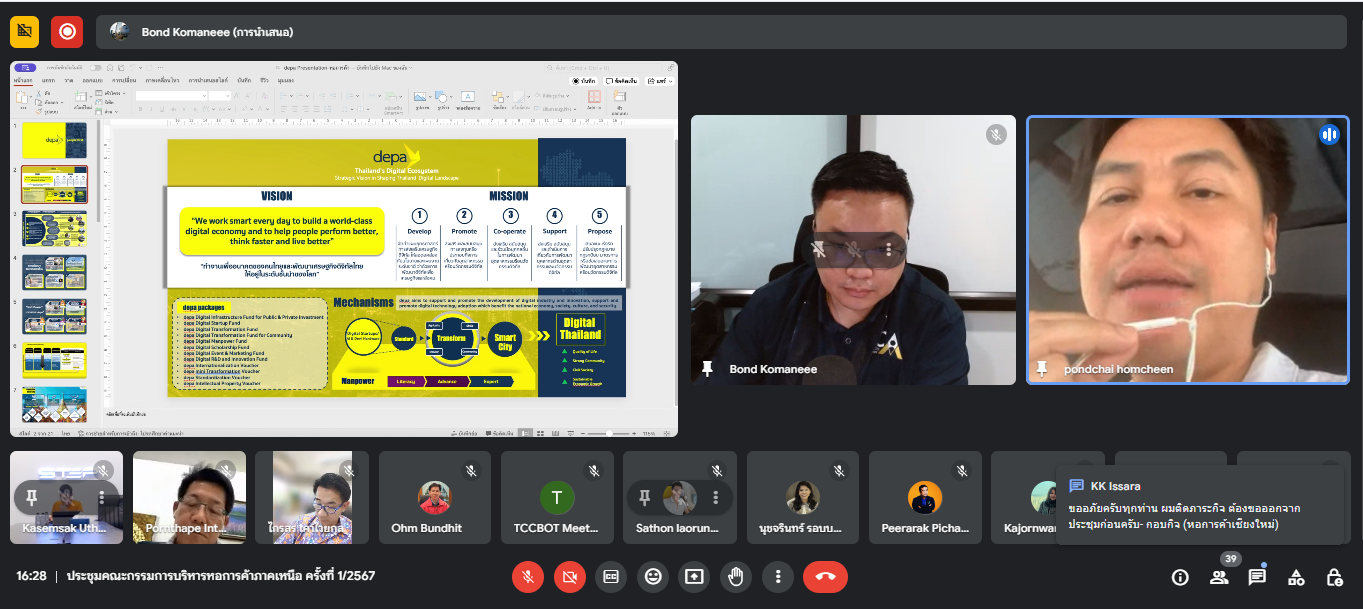Unmute microphone using the red mic button
This screenshot has width=1363, height=609.
pos(528,577)
